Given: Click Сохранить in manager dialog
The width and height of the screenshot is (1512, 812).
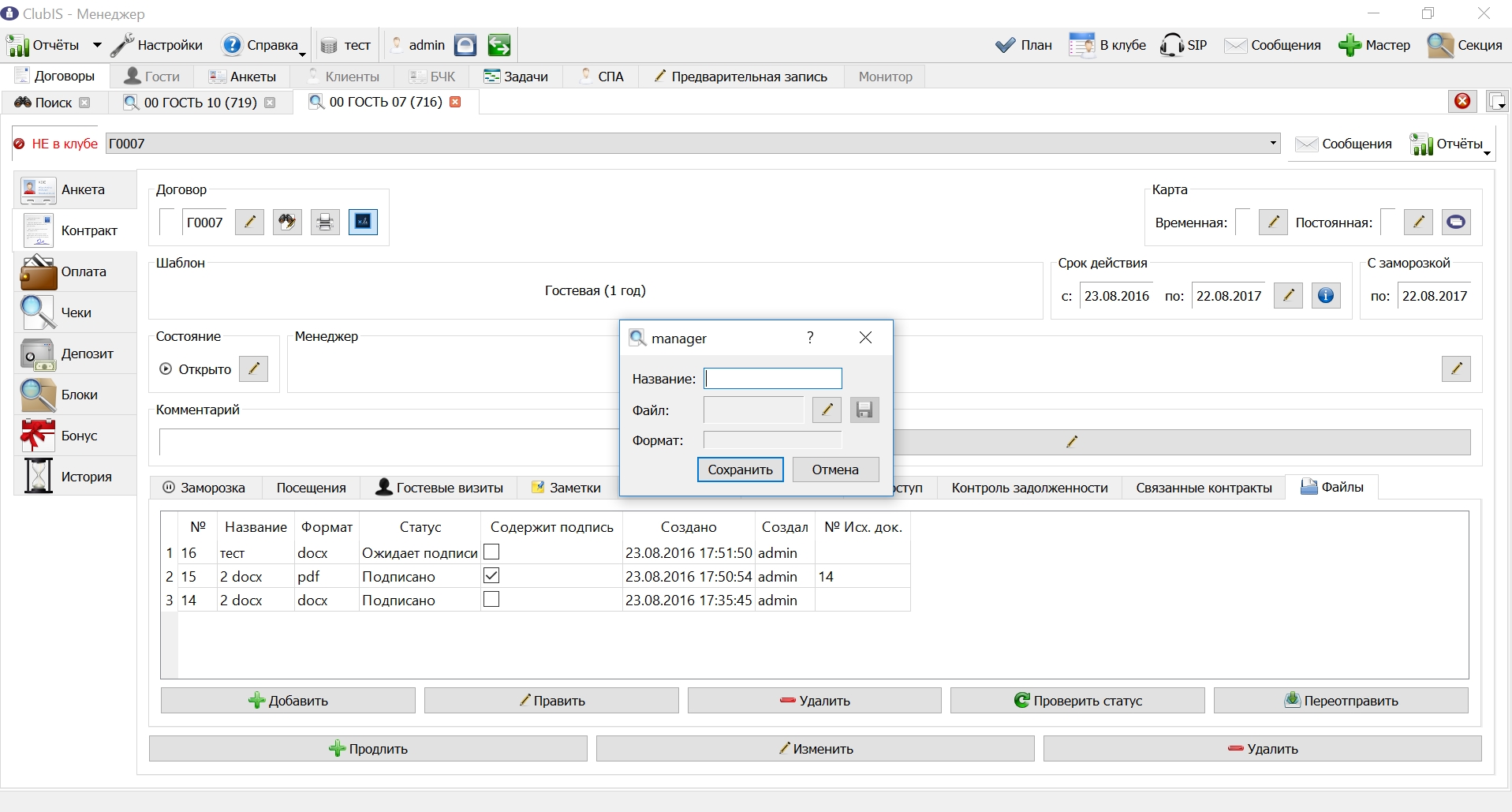Looking at the screenshot, I should (x=741, y=470).
